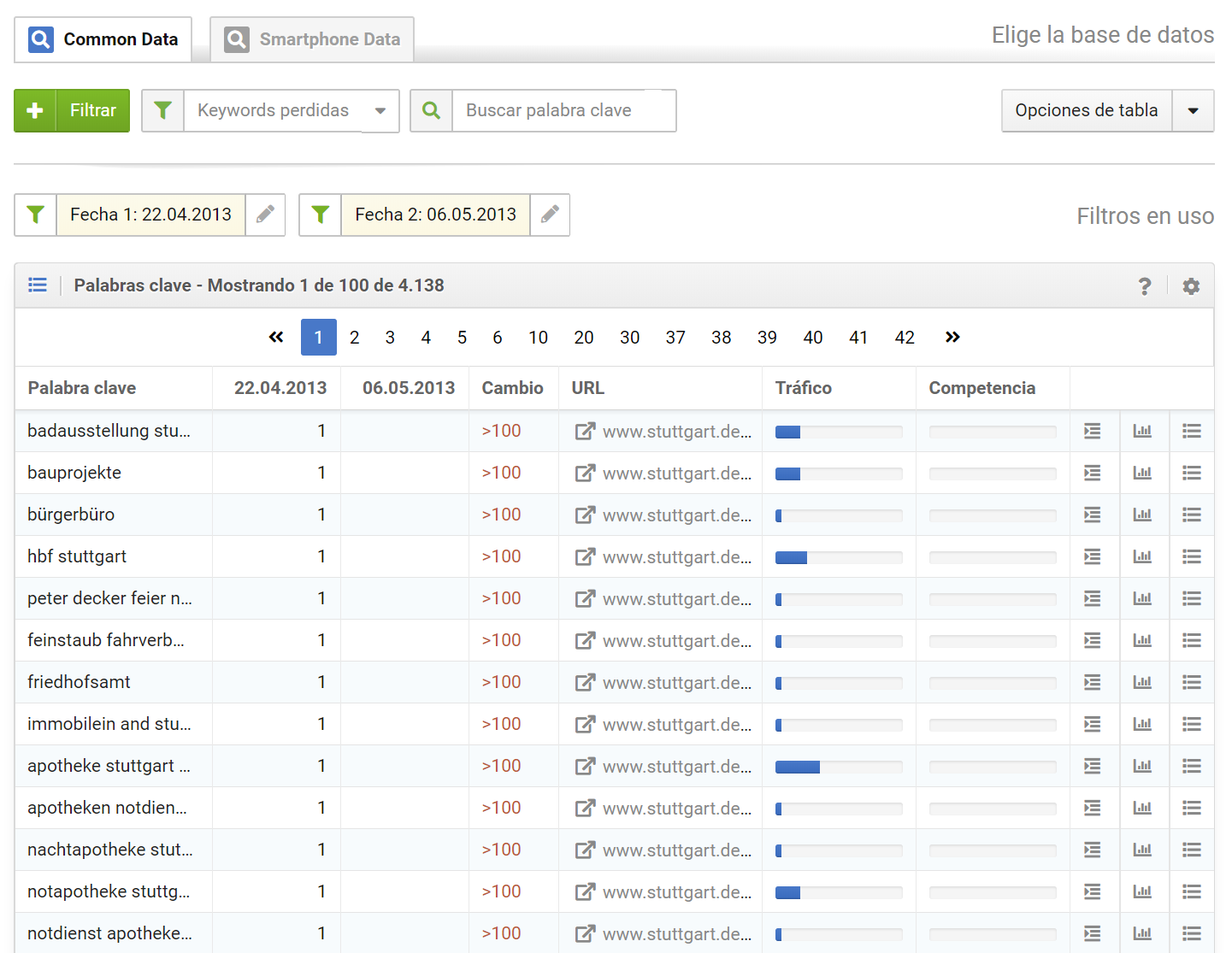Sort by the Cambio column header
This screenshot has height=953, width=1232.
pyautogui.click(x=512, y=388)
